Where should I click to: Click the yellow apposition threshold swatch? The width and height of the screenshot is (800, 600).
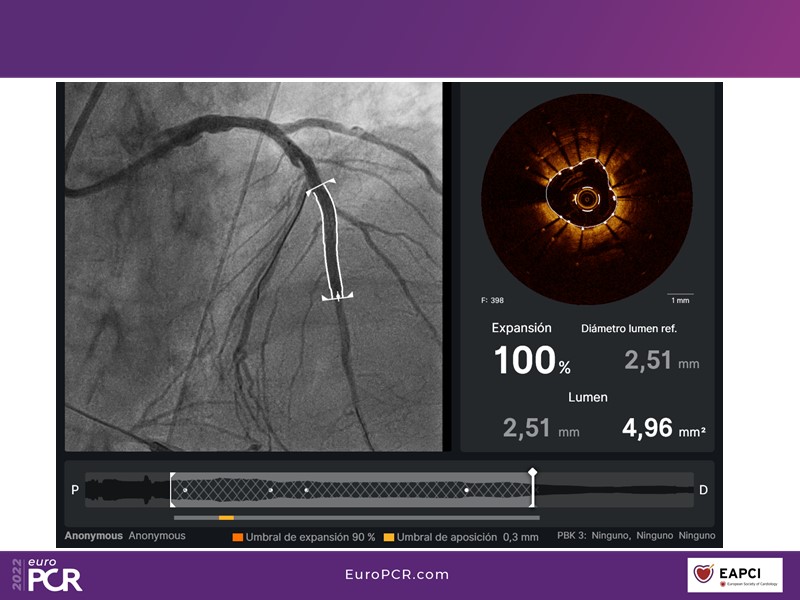[x=389, y=537]
